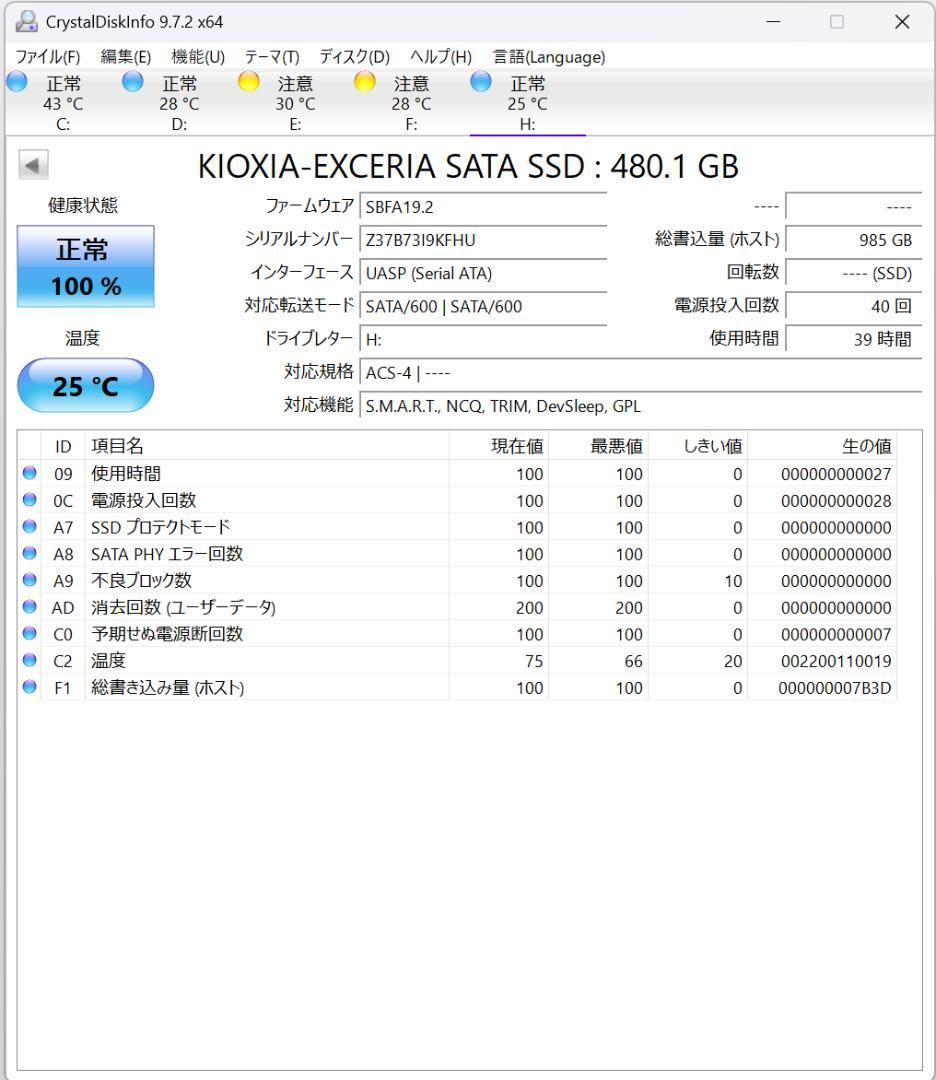Click the KIOXIA-EXCERIA SATA SSD title
Image resolution: width=936 pixels, height=1080 pixels.
pyautogui.click(x=468, y=167)
